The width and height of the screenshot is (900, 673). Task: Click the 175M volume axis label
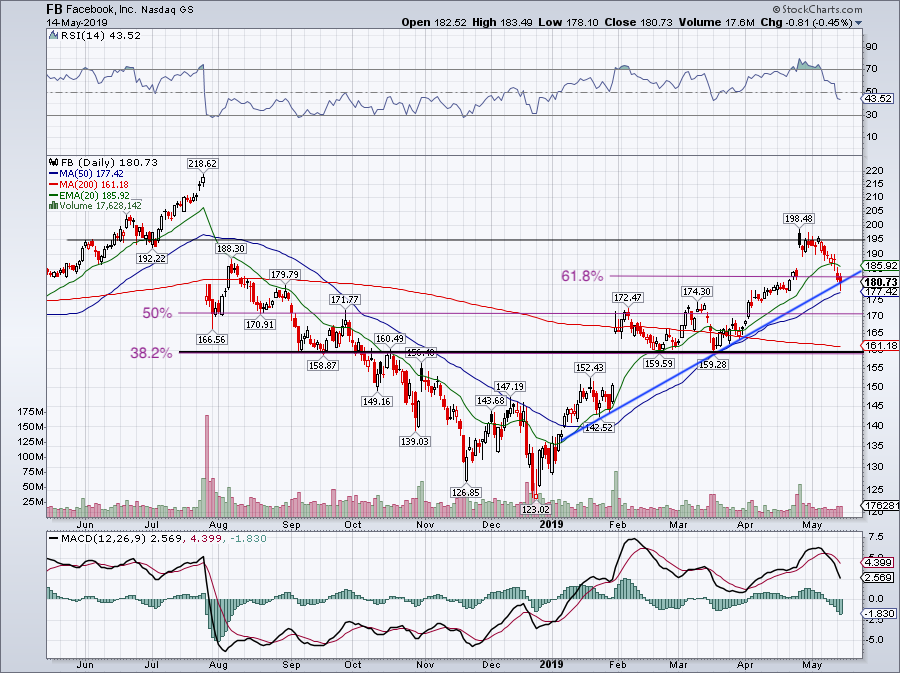tap(31, 412)
